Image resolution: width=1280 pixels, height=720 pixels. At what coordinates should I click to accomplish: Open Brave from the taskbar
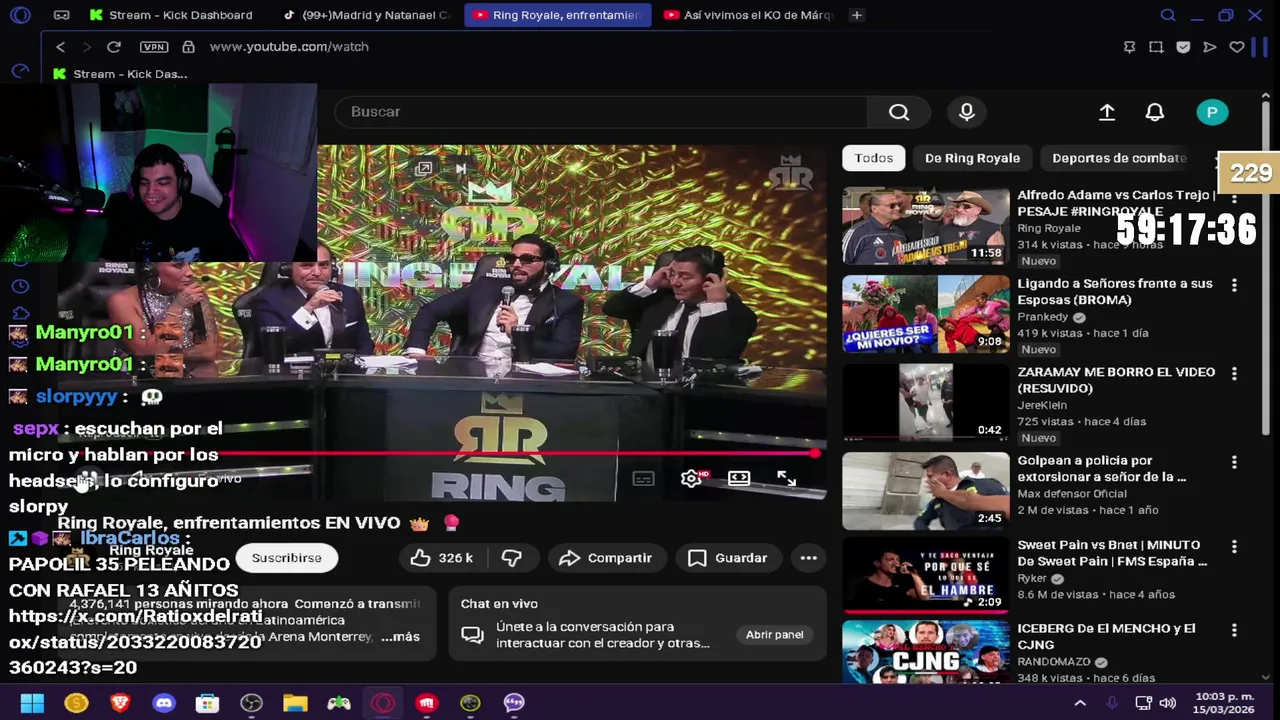click(x=120, y=703)
